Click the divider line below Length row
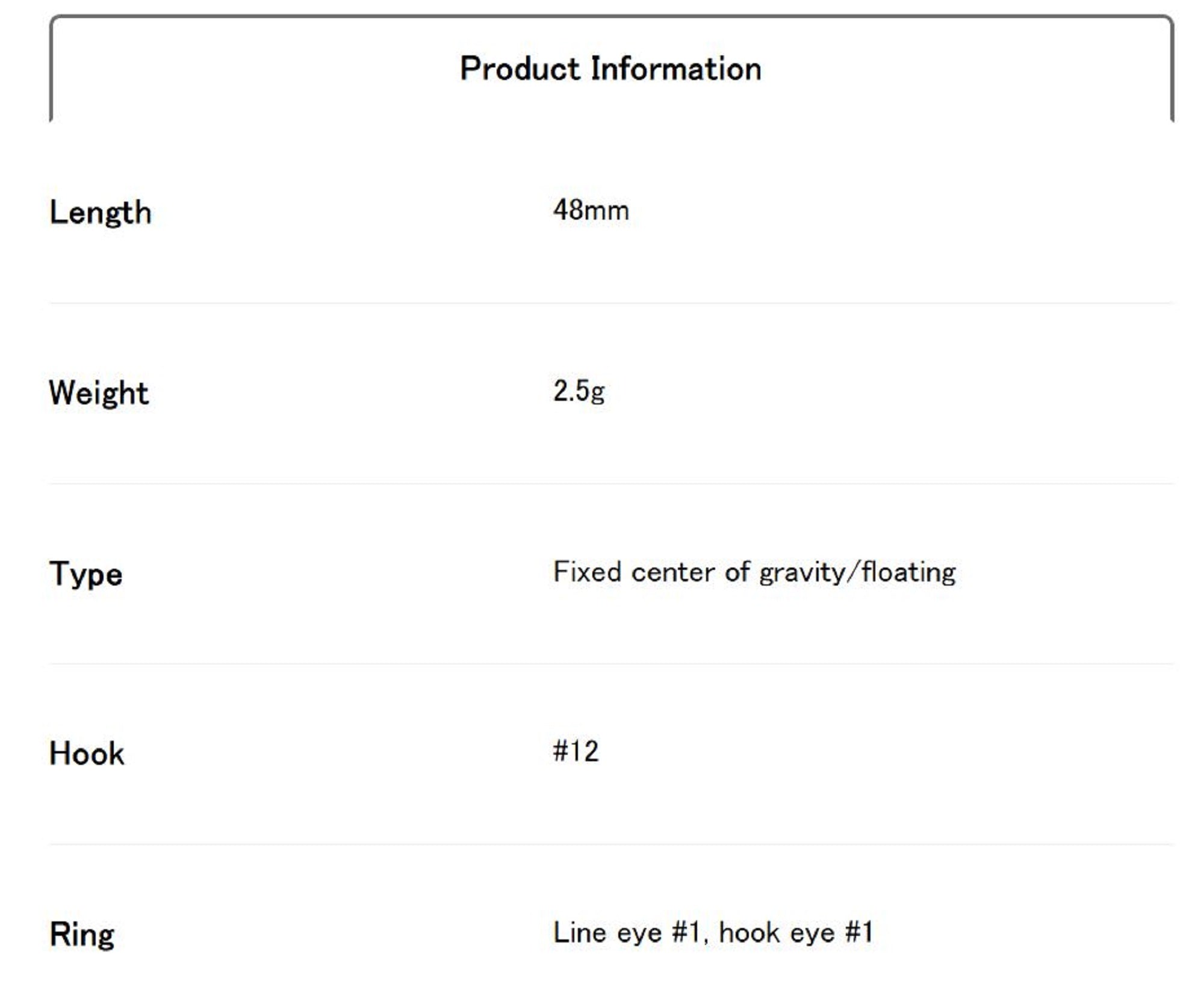 611,303
